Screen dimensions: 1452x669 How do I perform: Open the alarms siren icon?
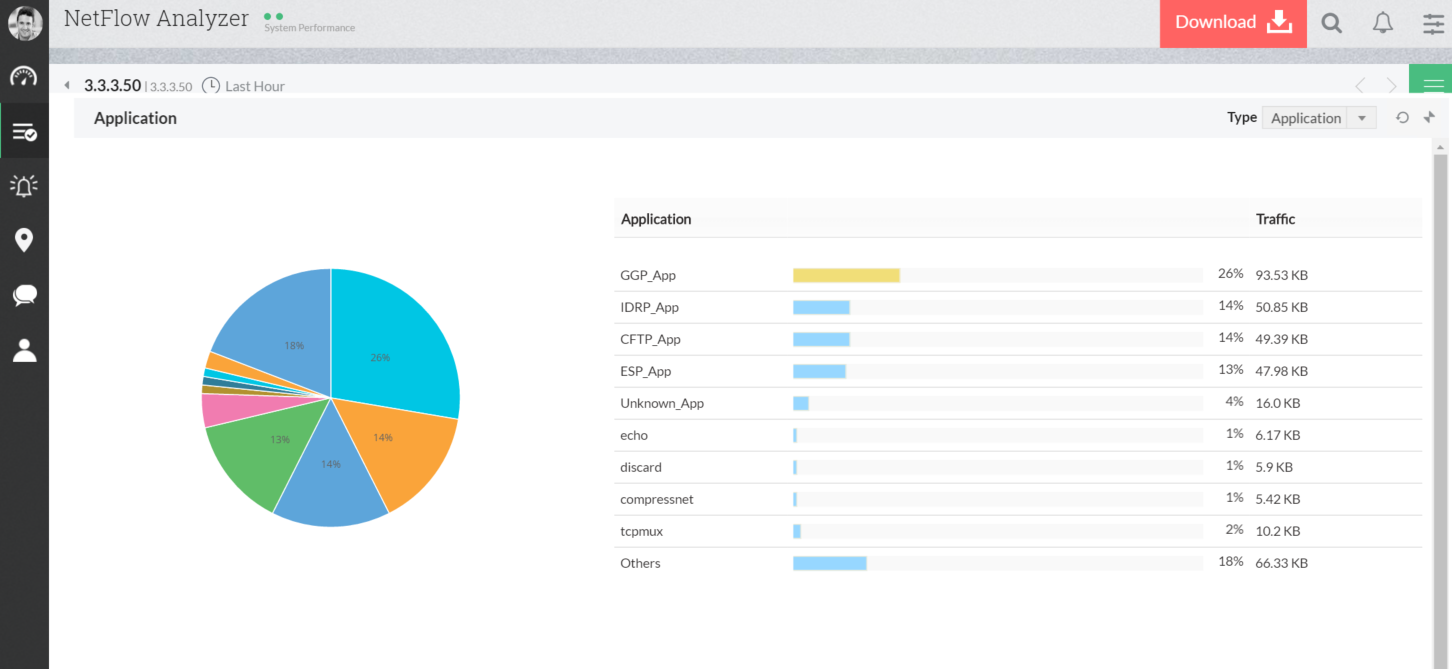[24, 185]
